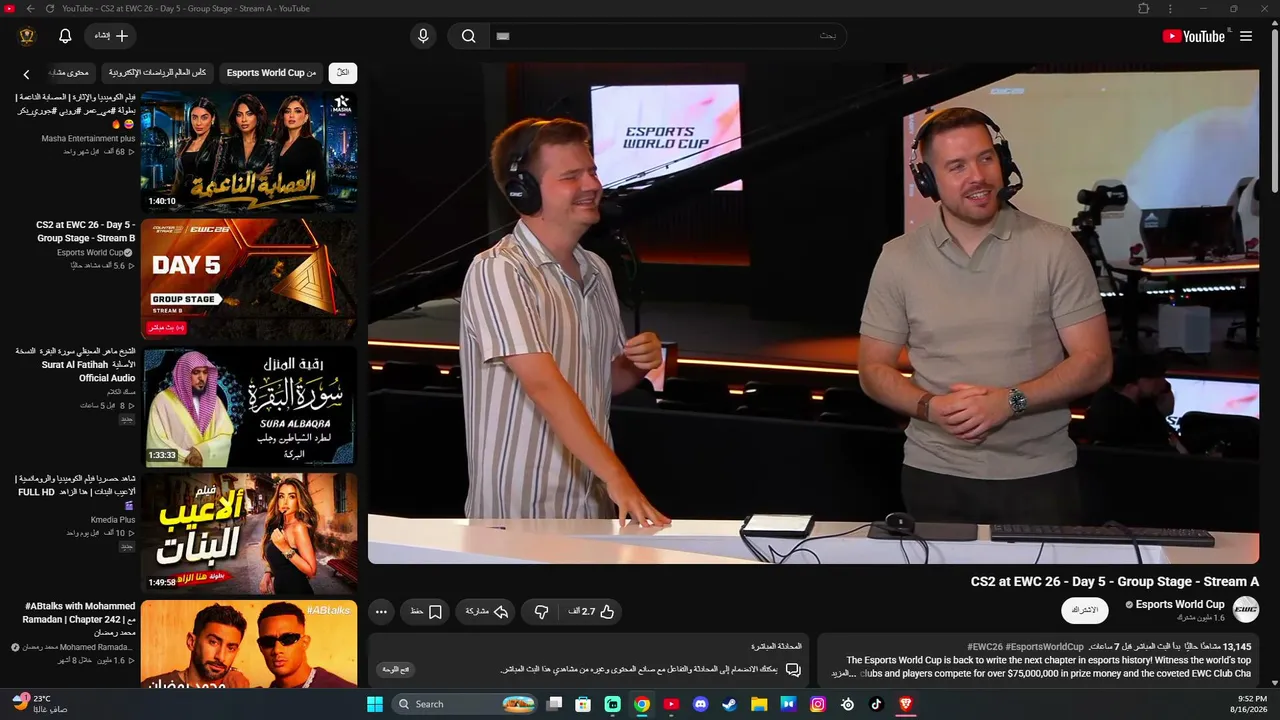Start voice search with the microphone
Viewport: 1280px width, 720px height.
click(x=423, y=36)
